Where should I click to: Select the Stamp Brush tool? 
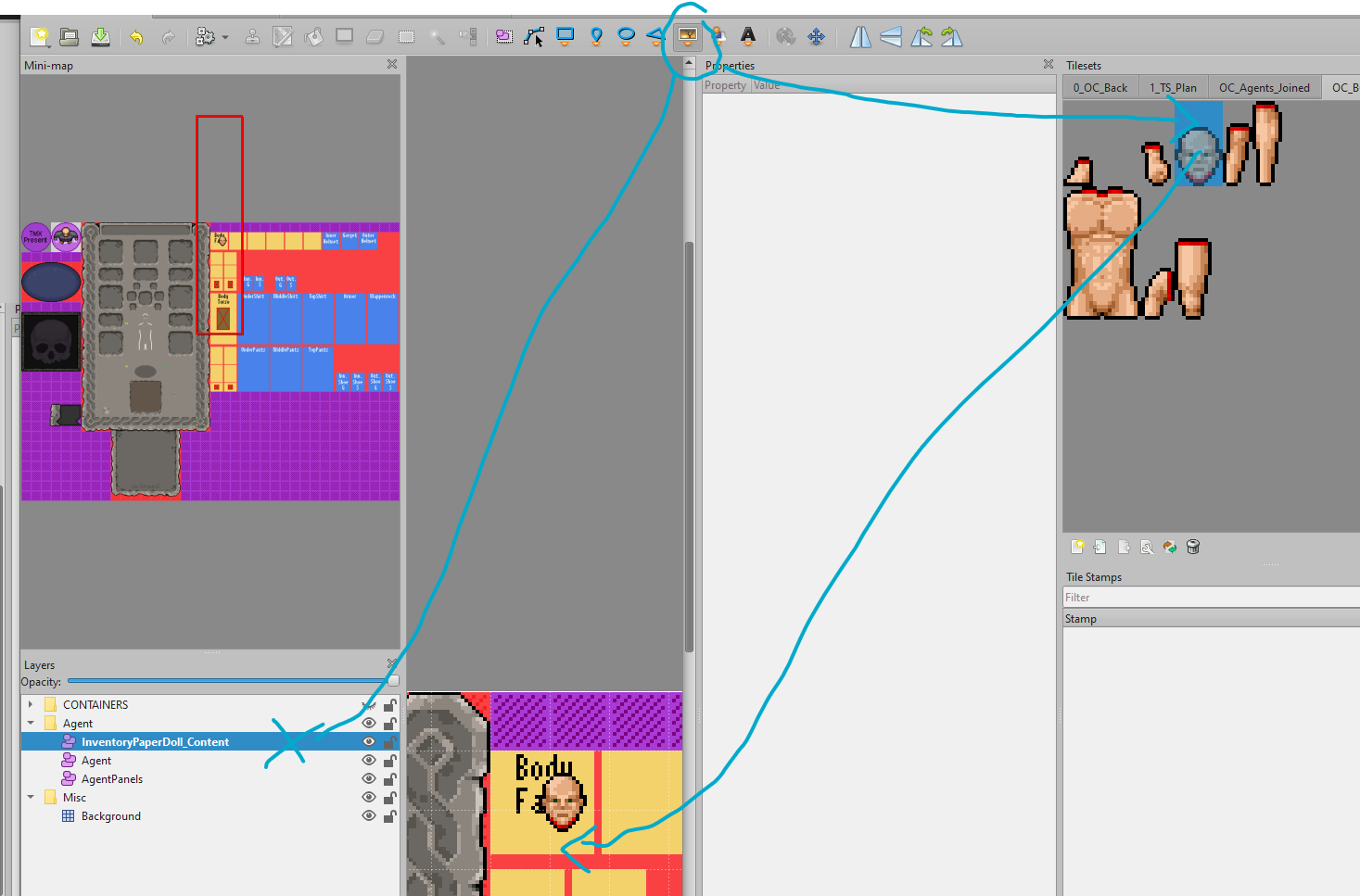tap(252, 37)
